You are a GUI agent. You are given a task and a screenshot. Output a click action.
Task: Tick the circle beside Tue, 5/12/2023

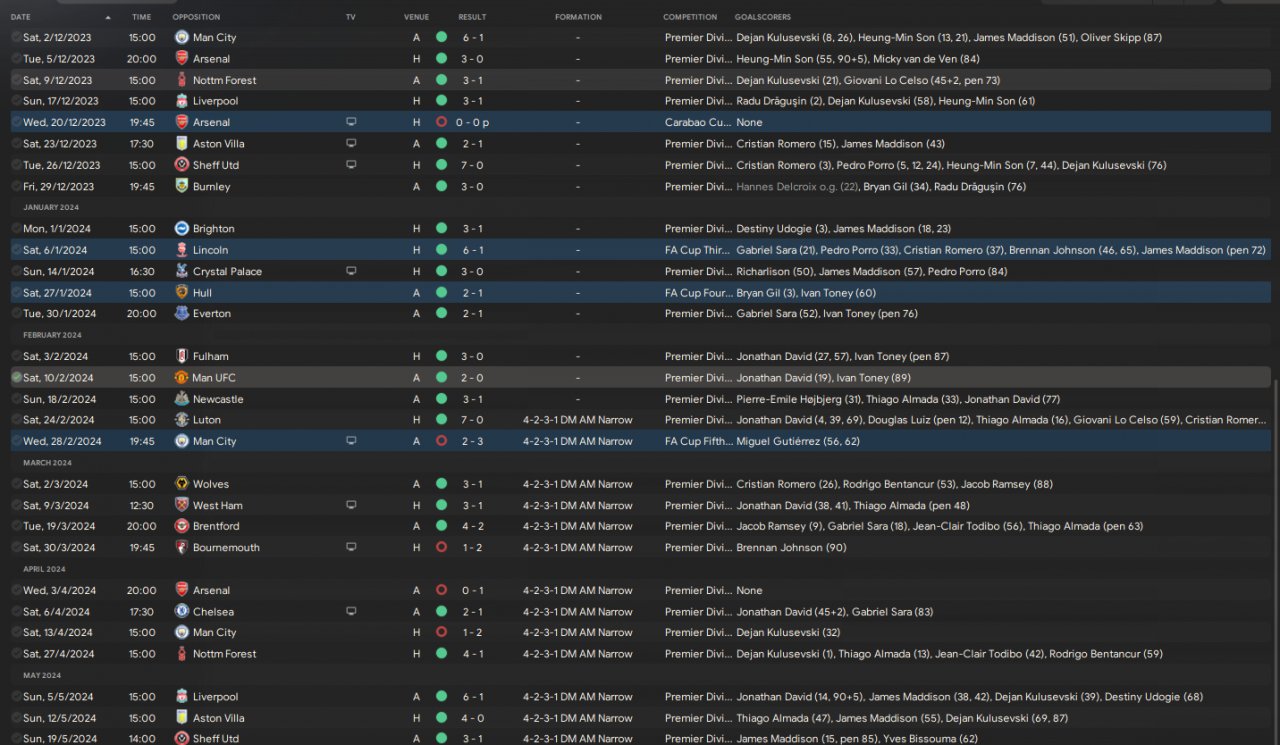tap(16, 59)
